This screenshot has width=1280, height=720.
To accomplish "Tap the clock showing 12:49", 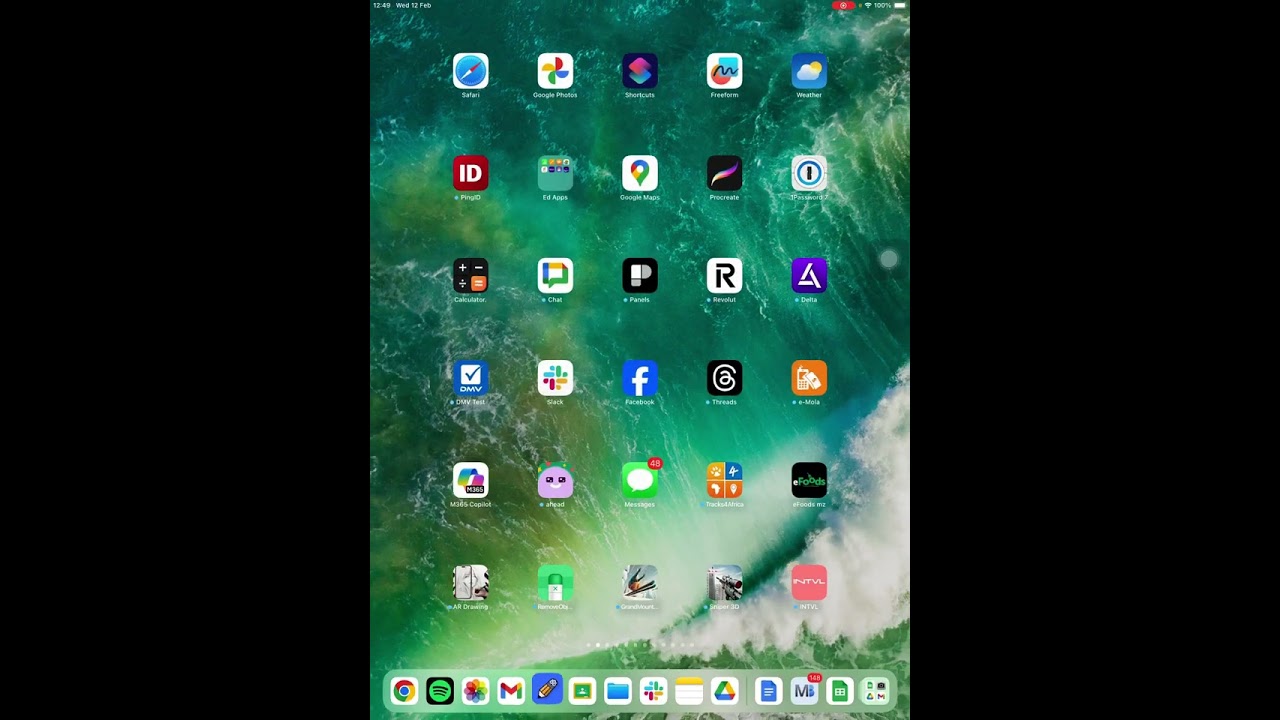I will (381, 5).
